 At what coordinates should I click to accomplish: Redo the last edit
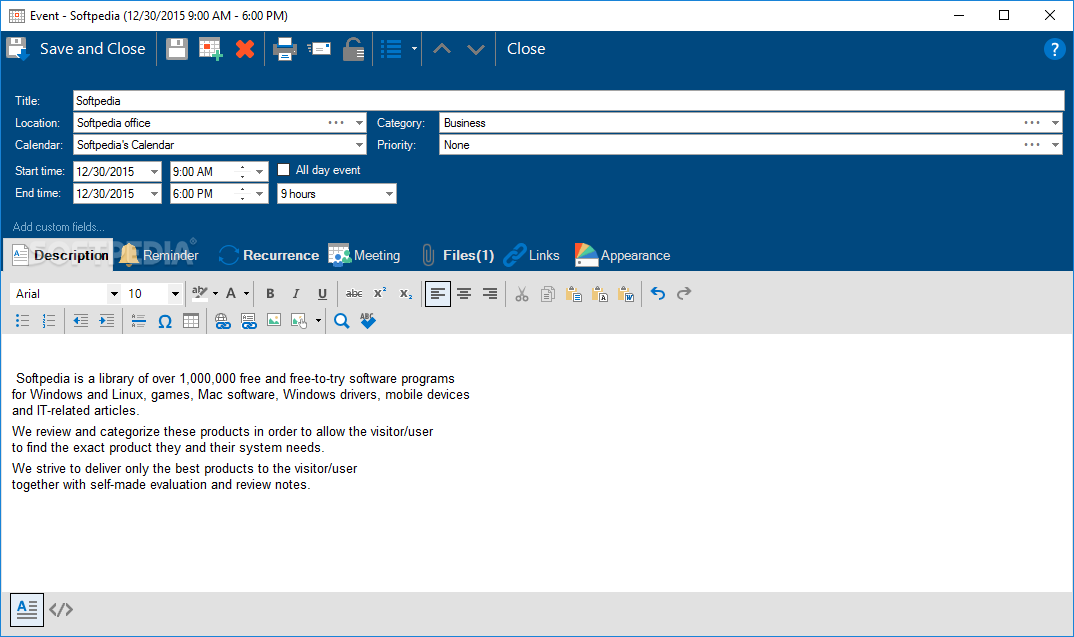click(684, 294)
